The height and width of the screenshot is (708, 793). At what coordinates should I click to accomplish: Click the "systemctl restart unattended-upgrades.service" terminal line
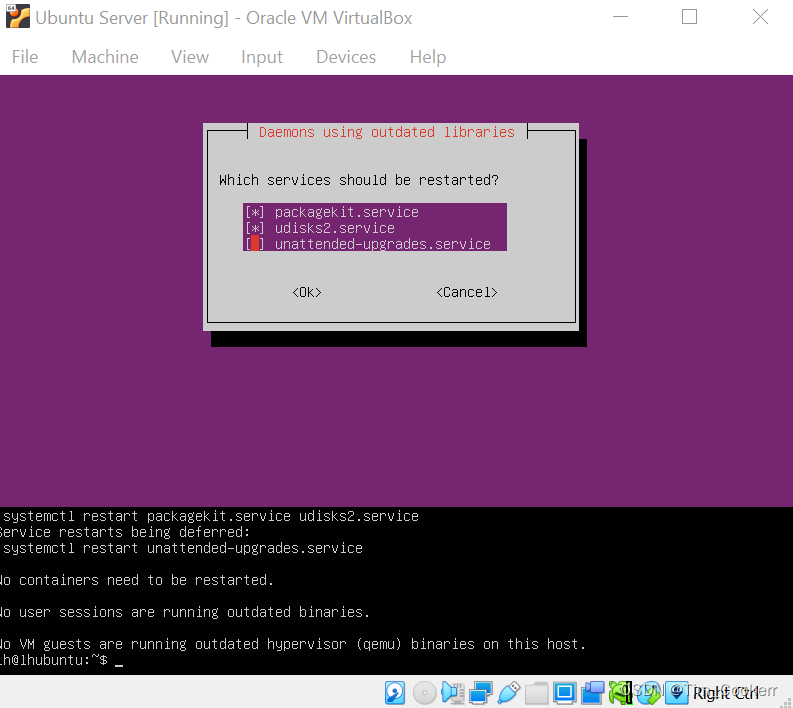[183, 548]
